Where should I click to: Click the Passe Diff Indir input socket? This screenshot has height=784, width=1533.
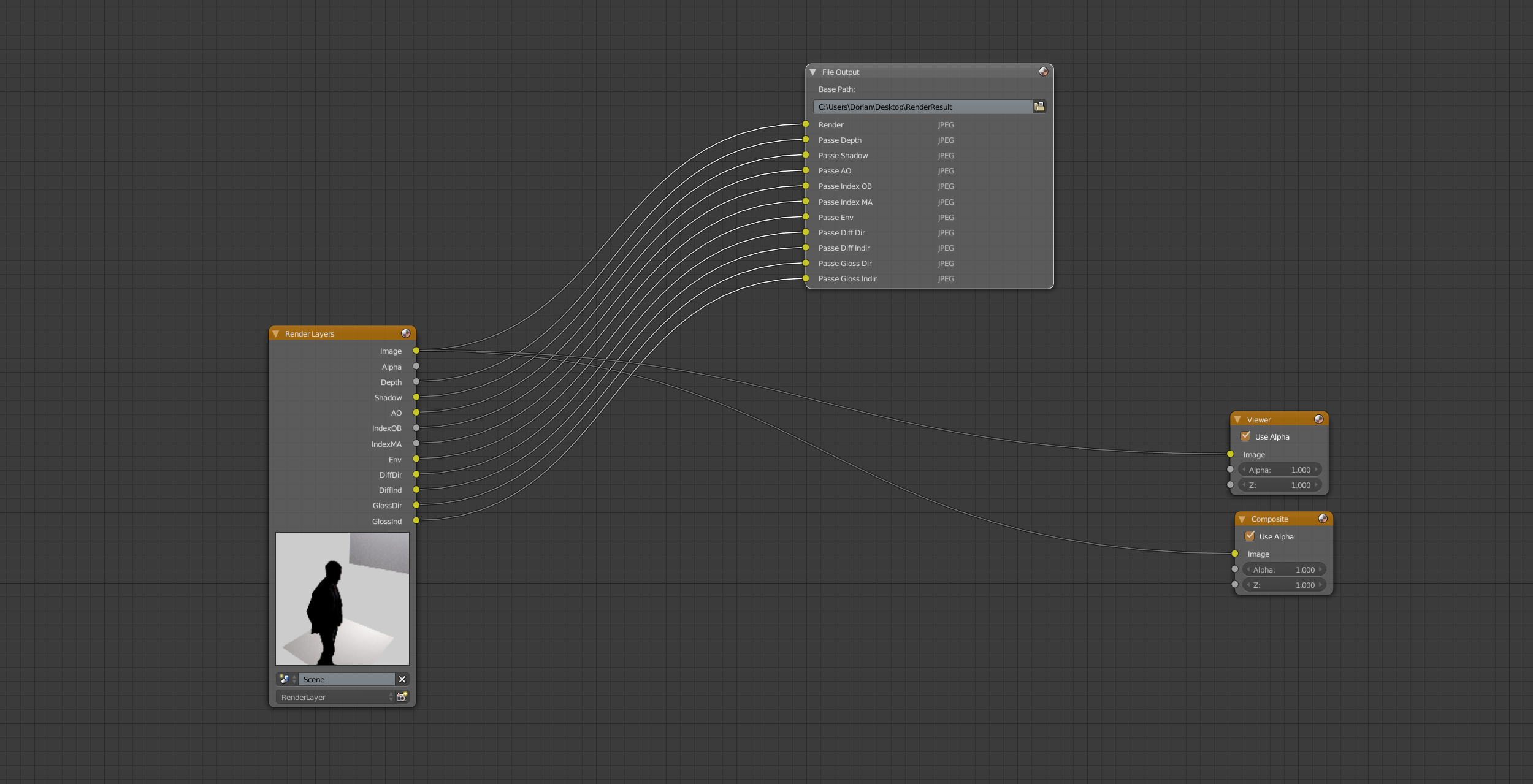pos(806,248)
